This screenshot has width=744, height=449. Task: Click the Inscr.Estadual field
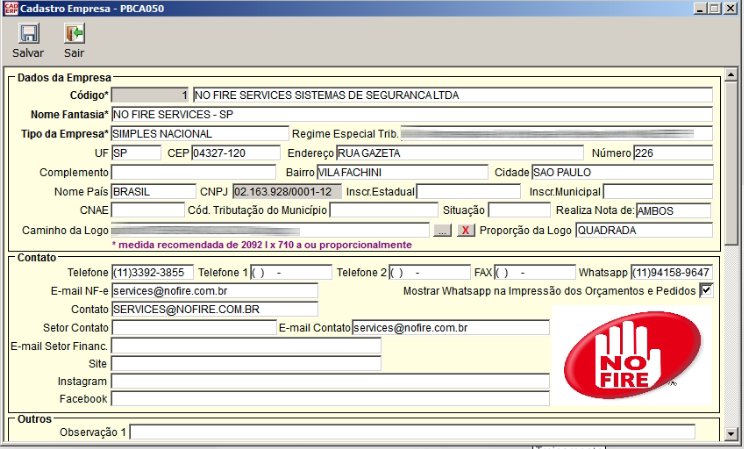(x=468, y=192)
